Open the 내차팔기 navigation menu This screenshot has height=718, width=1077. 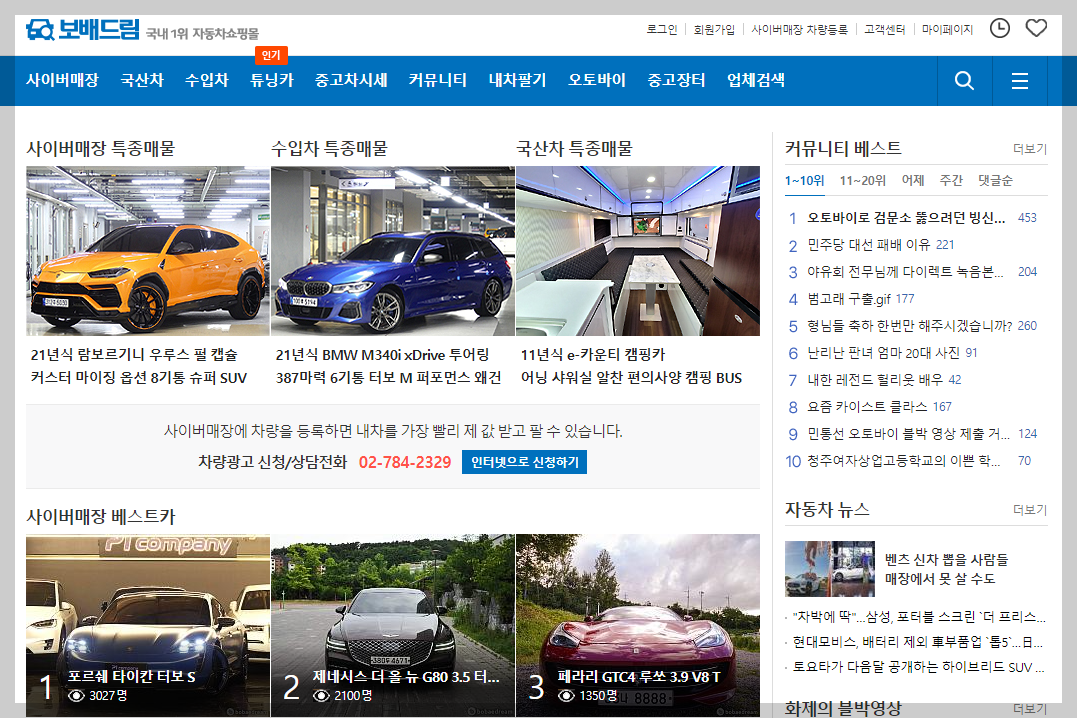tap(516, 80)
